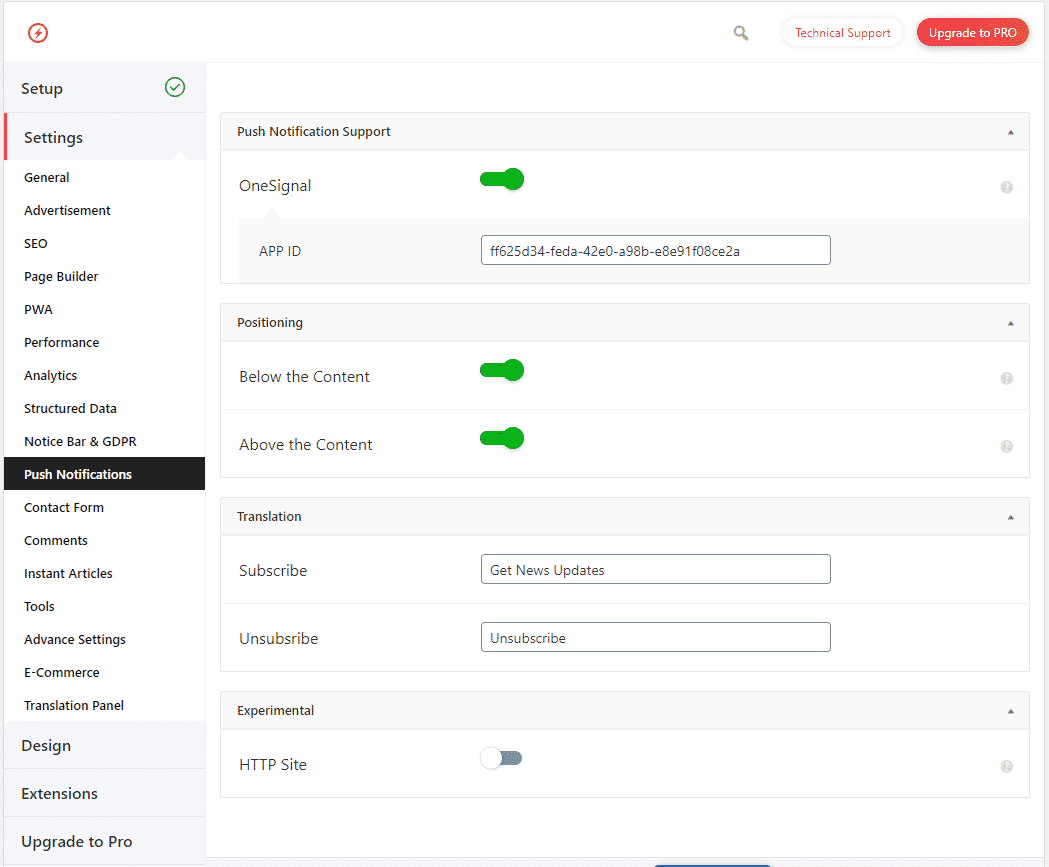Collapse the Translation section arrow
Image resolution: width=1049 pixels, height=867 pixels.
click(x=1010, y=518)
